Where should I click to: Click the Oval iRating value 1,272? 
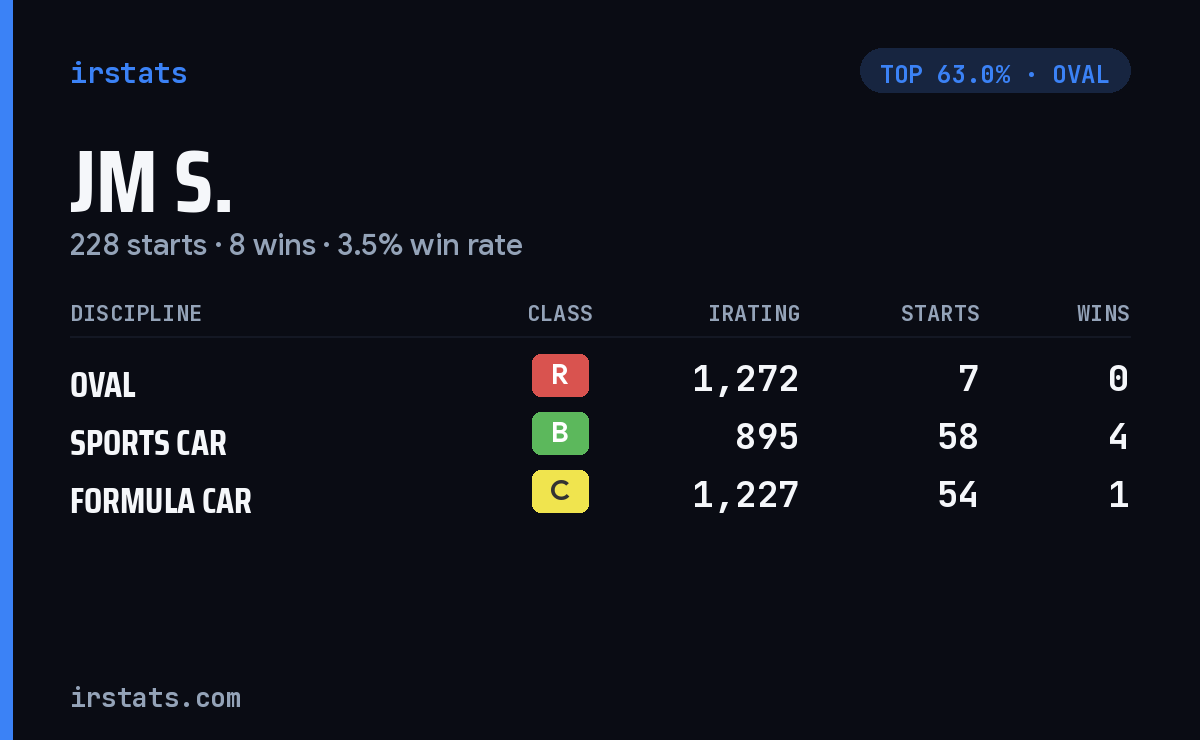(746, 379)
